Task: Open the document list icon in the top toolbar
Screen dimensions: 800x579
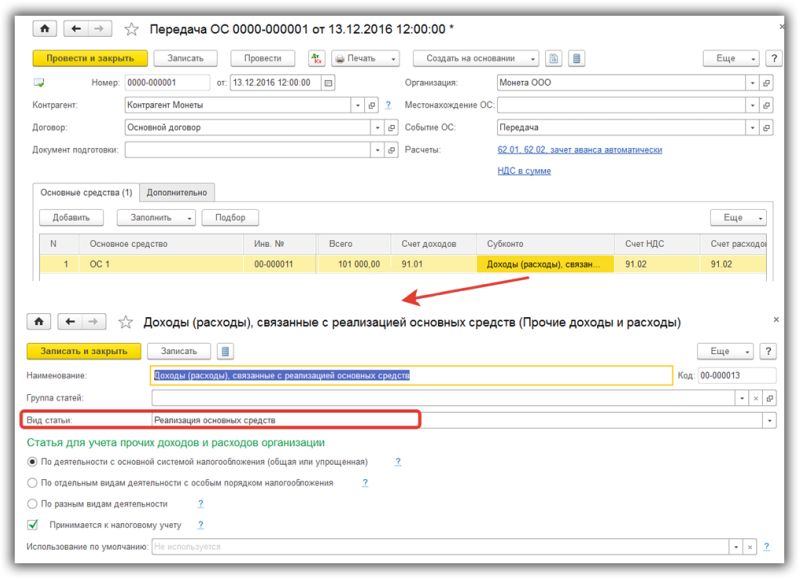Action: [x=577, y=58]
